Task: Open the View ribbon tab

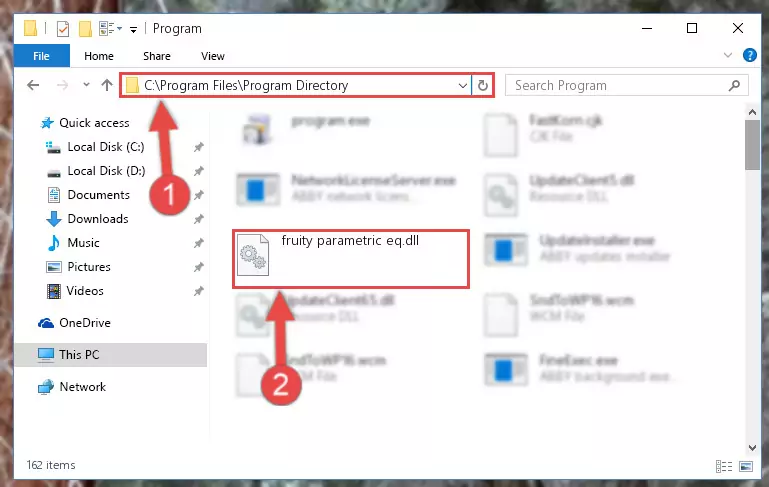Action: (213, 56)
